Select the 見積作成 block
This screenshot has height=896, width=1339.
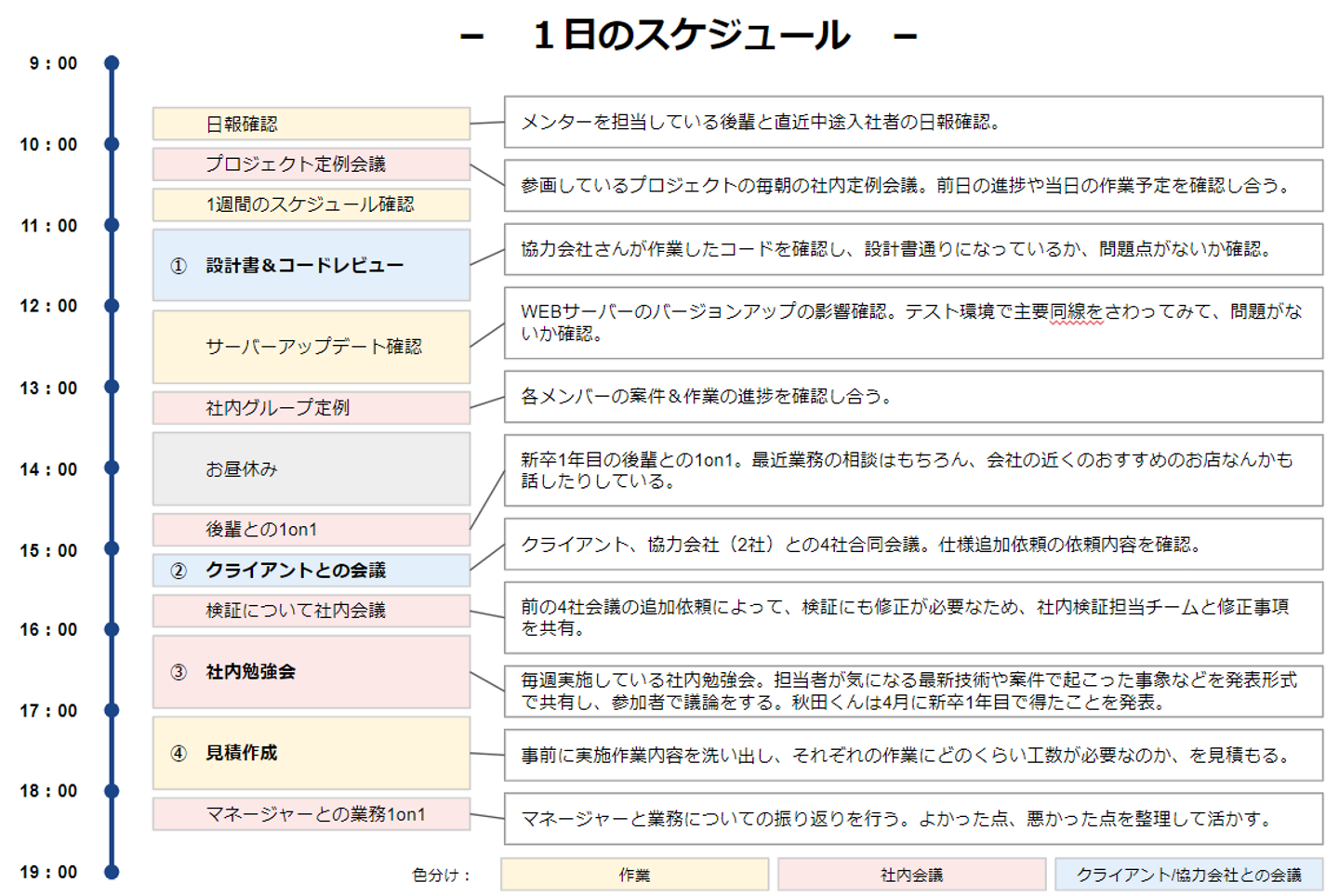312,753
